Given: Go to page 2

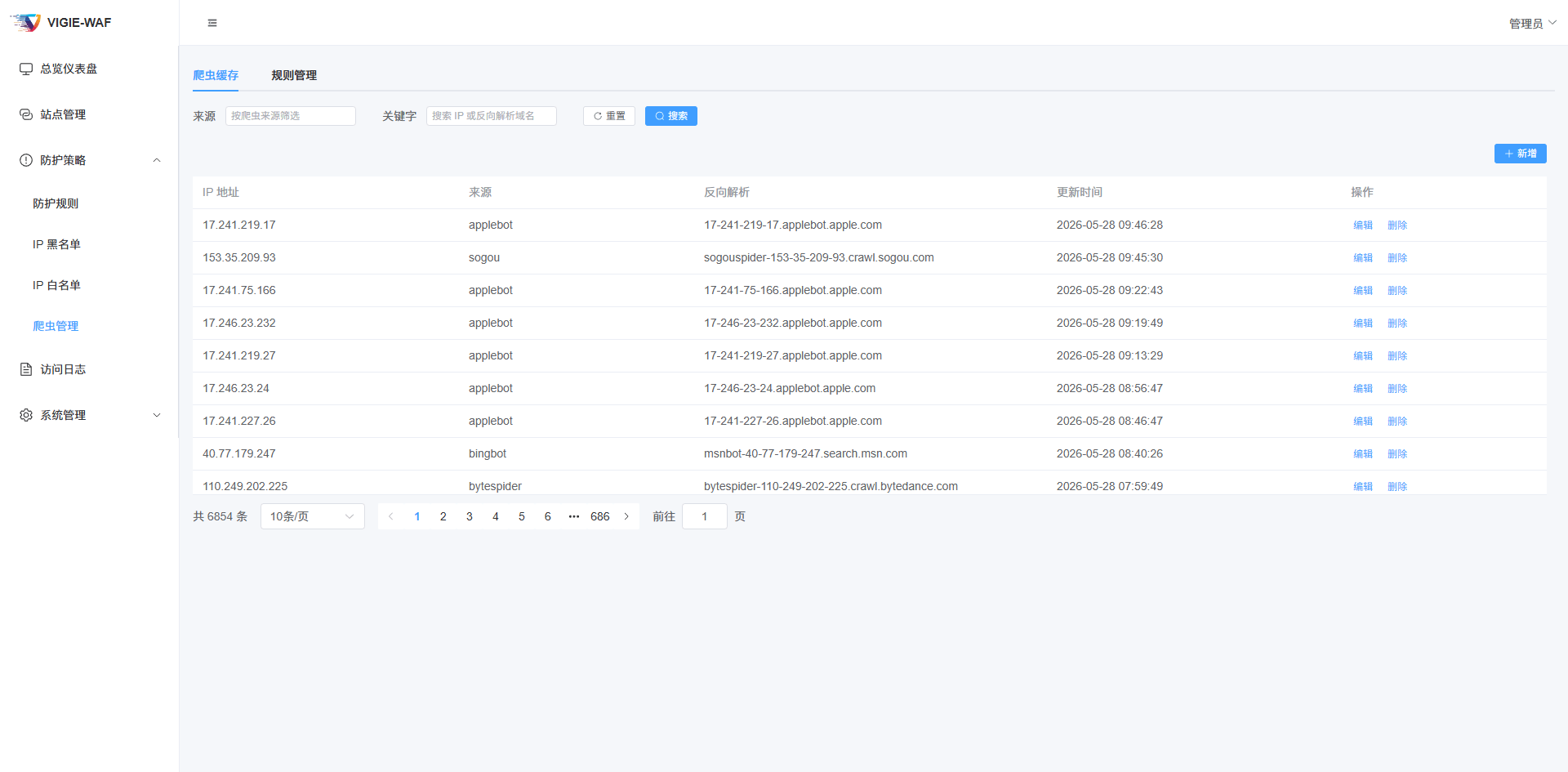Looking at the screenshot, I should [x=443, y=516].
